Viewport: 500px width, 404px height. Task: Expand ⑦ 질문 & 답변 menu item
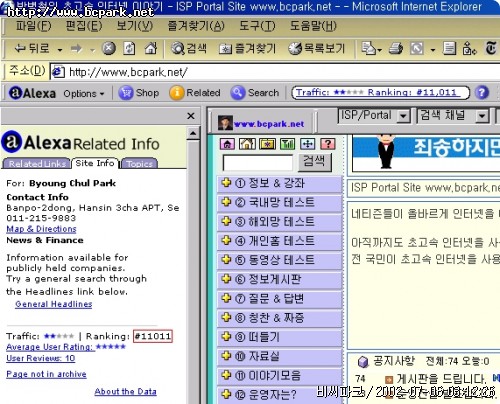[x=279, y=298]
